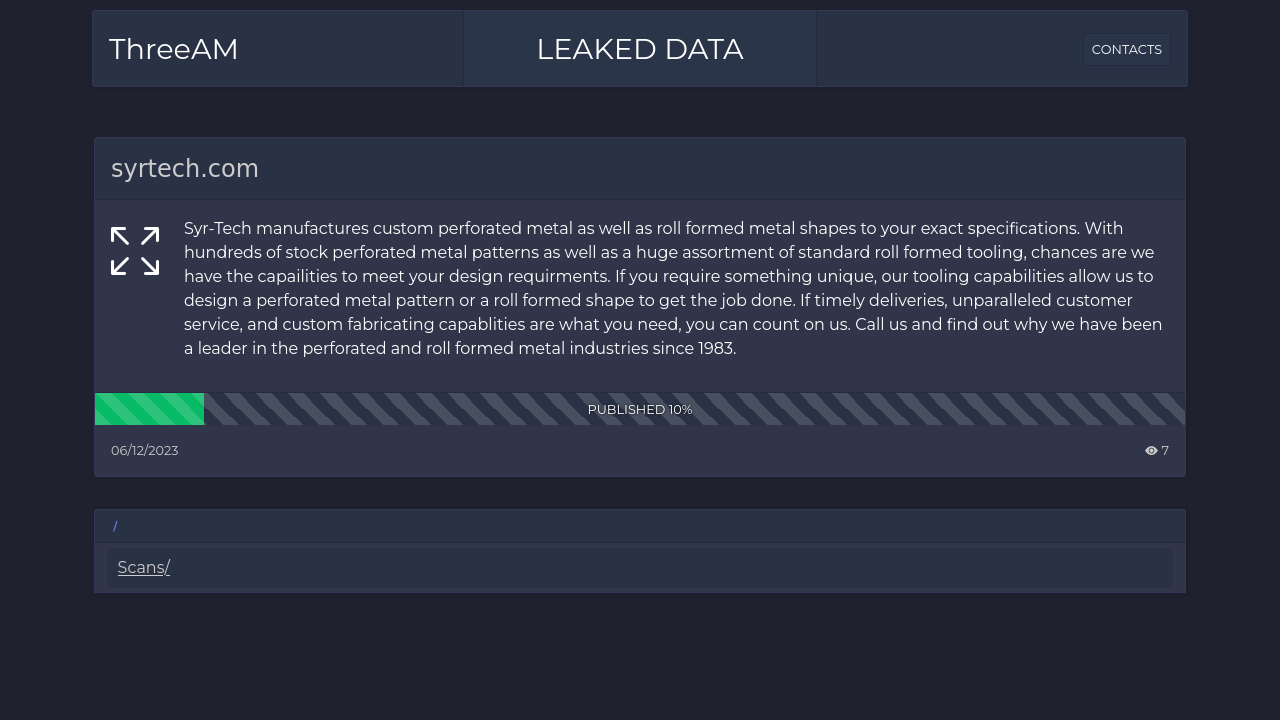This screenshot has width=1280, height=720.
Task: Select the root slash breadcrumb
Action: tap(115, 526)
